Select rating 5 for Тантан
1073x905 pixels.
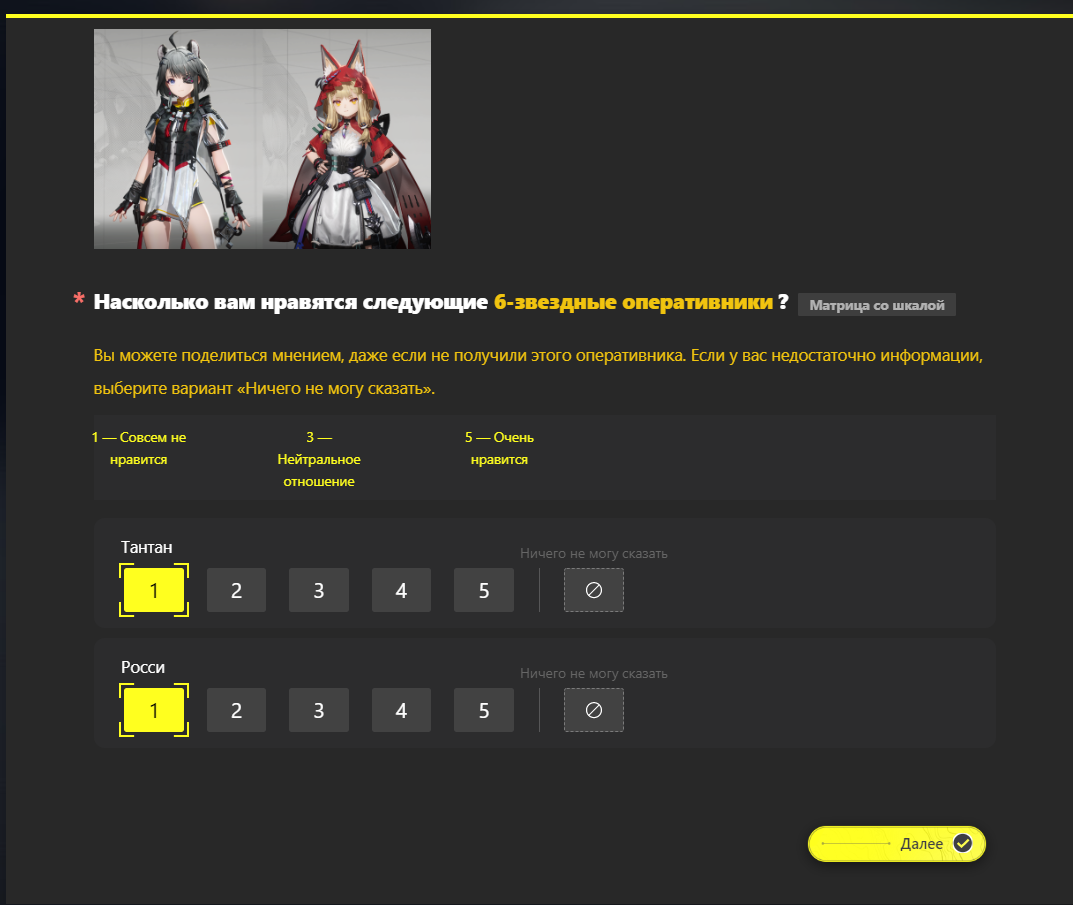click(x=484, y=590)
